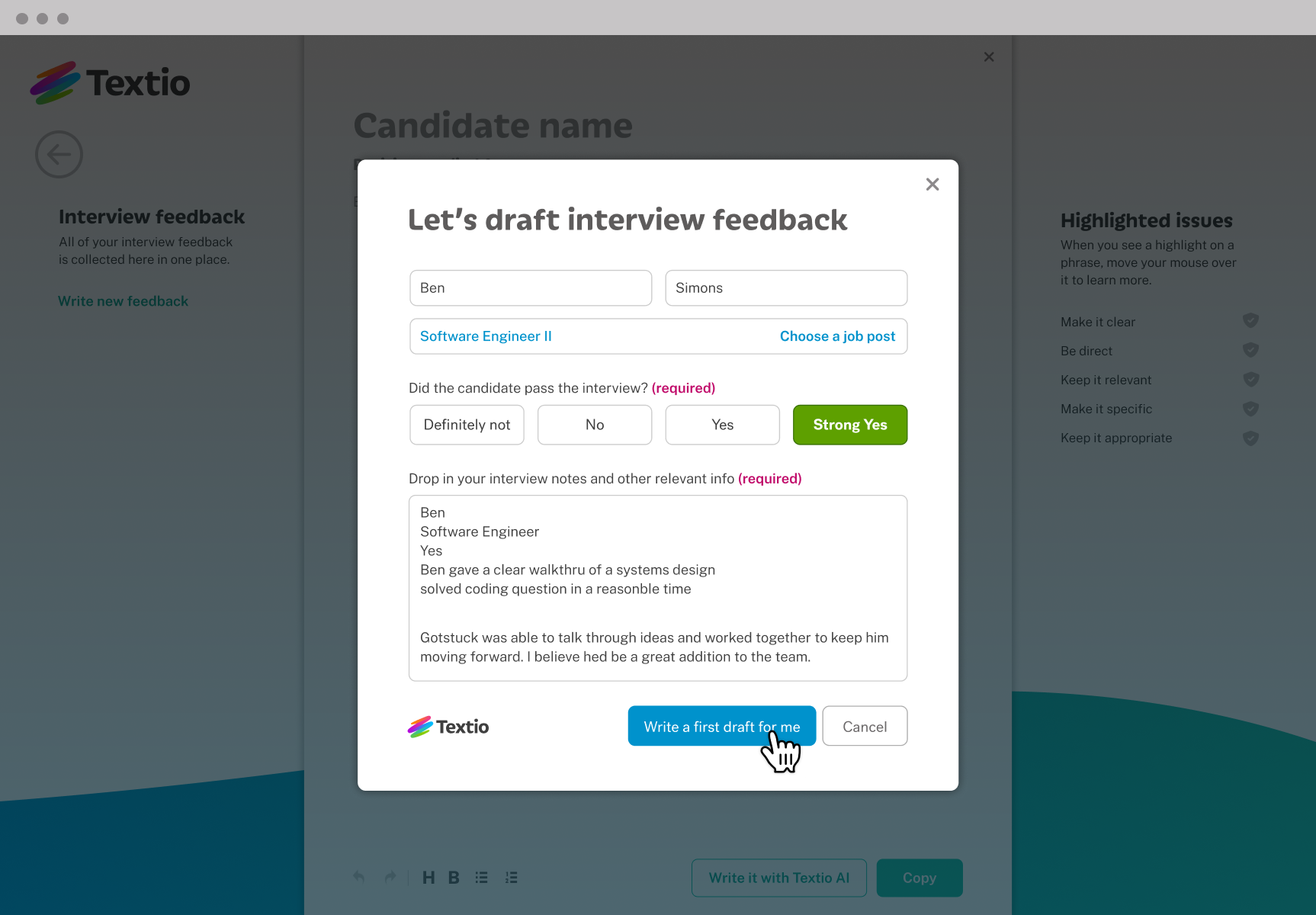Click the Copy button at the bottom right

click(919, 878)
